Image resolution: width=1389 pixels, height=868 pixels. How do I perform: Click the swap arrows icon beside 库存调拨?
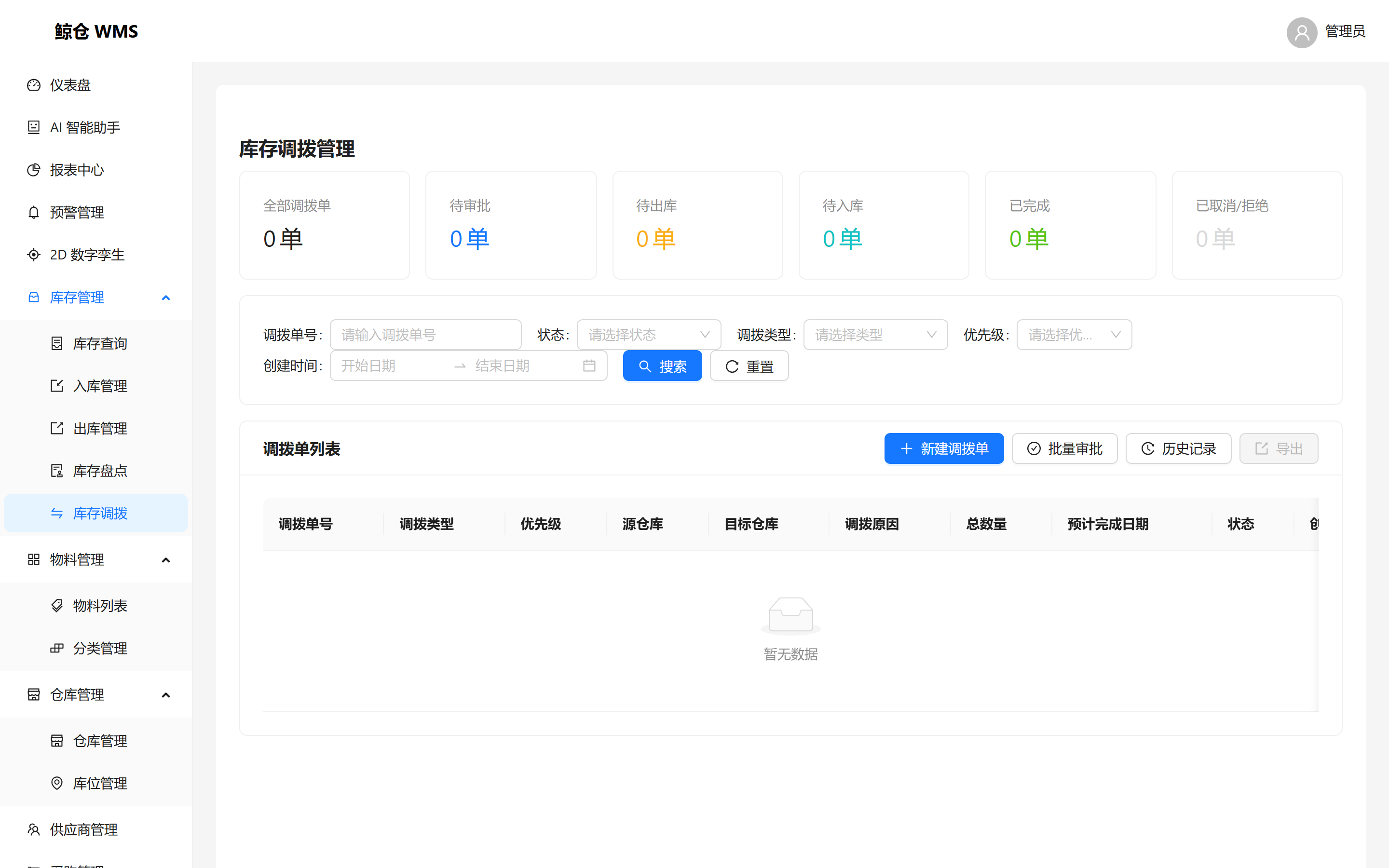click(57, 513)
